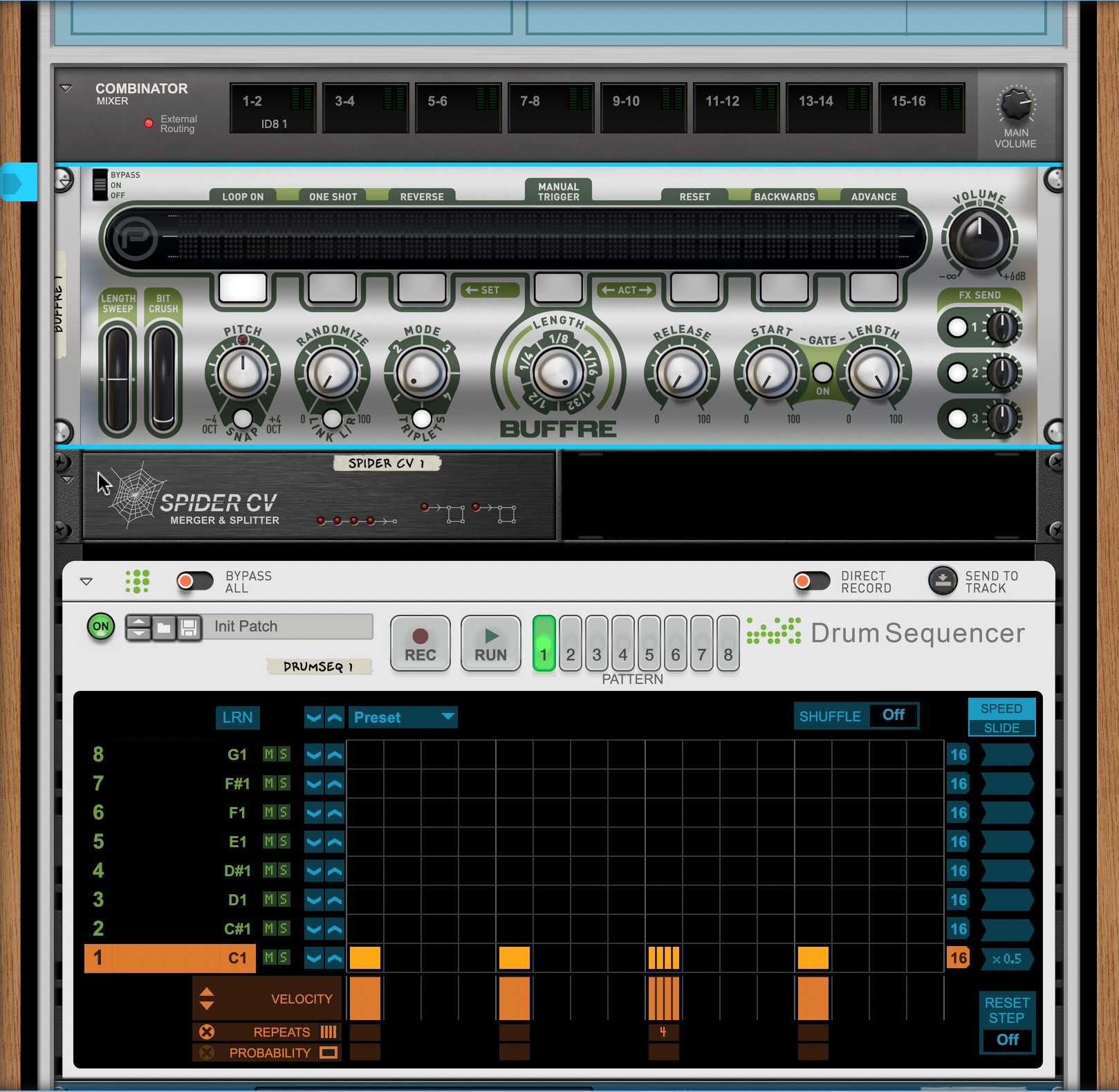Select pattern 2
1119x1092 pixels.
[x=571, y=644]
